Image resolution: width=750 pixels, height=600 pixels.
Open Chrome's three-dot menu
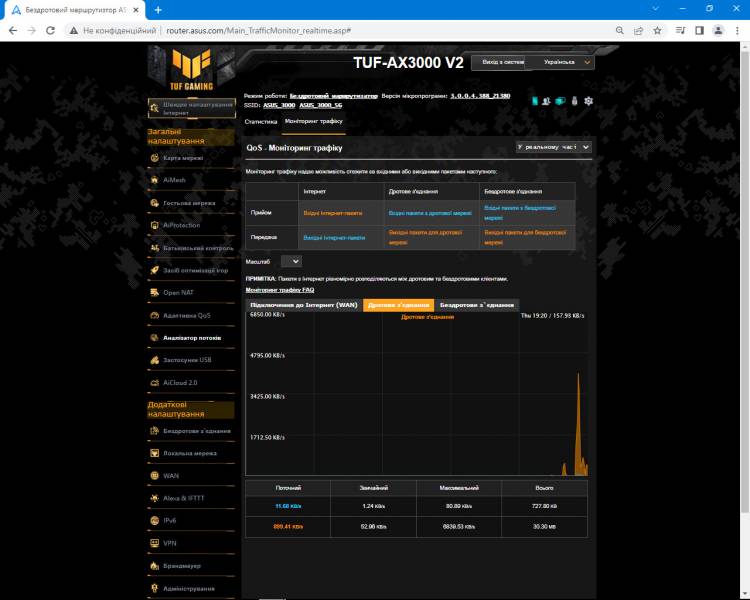tap(737, 31)
